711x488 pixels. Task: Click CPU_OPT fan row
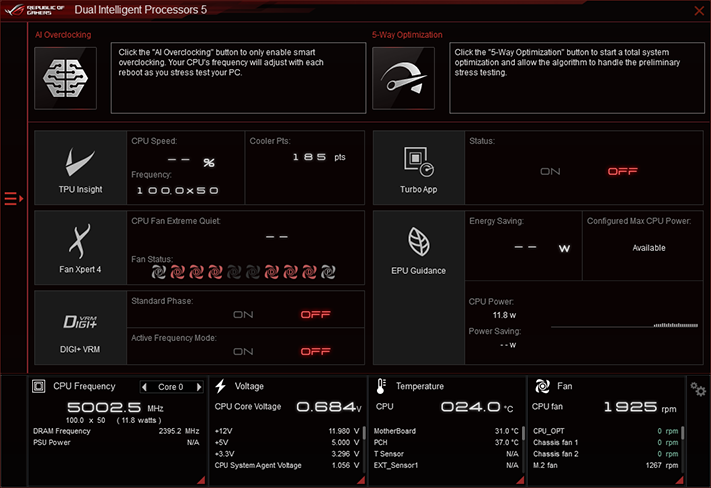(x=605, y=431)
